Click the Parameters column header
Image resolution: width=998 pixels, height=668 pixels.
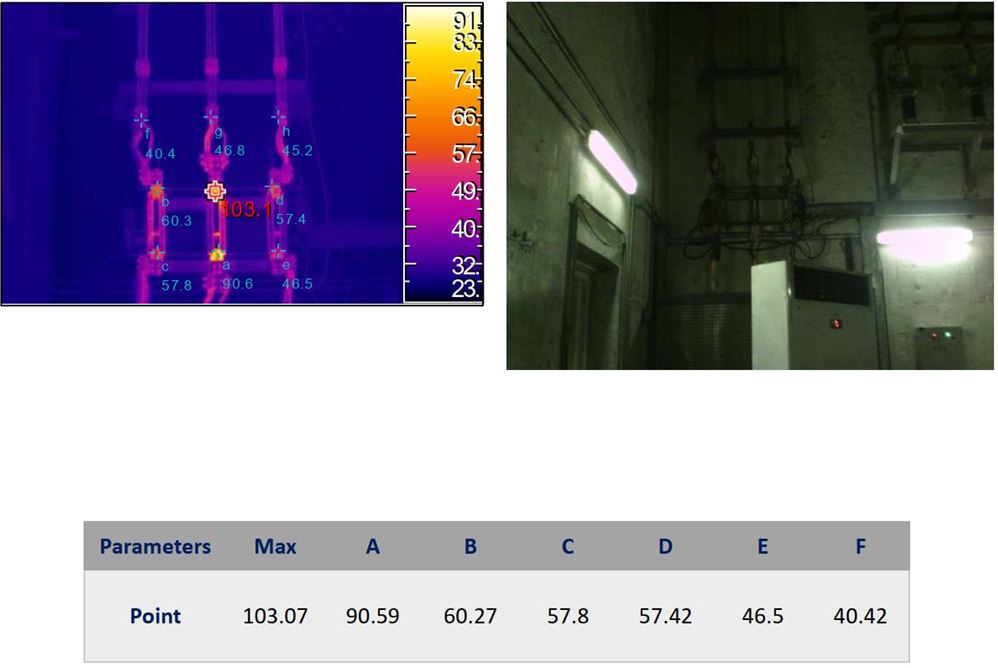(155, 546)
